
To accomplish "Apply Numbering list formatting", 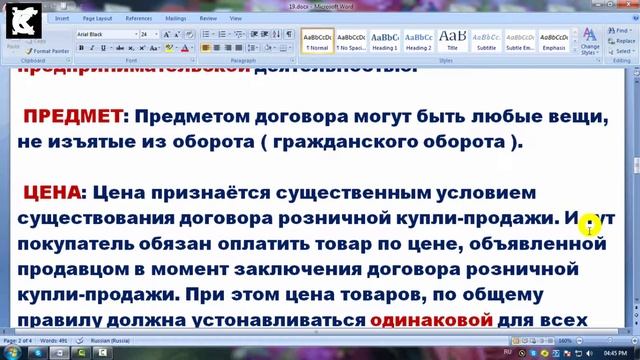I will [222, 34].
